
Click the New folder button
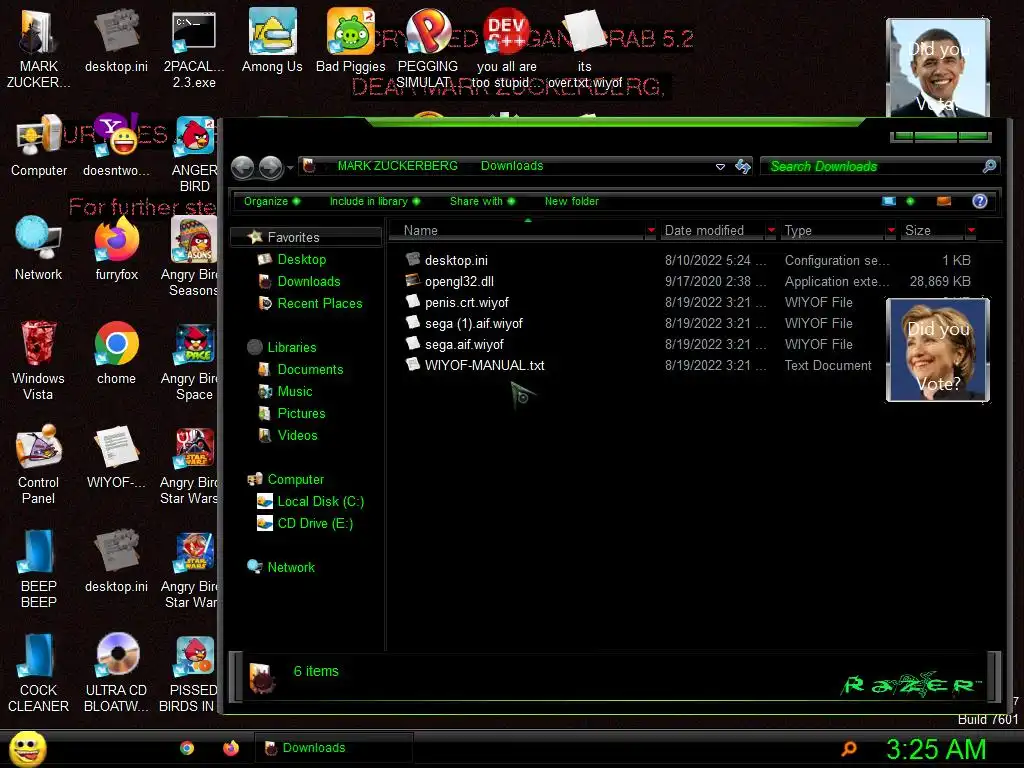(571, 201)
